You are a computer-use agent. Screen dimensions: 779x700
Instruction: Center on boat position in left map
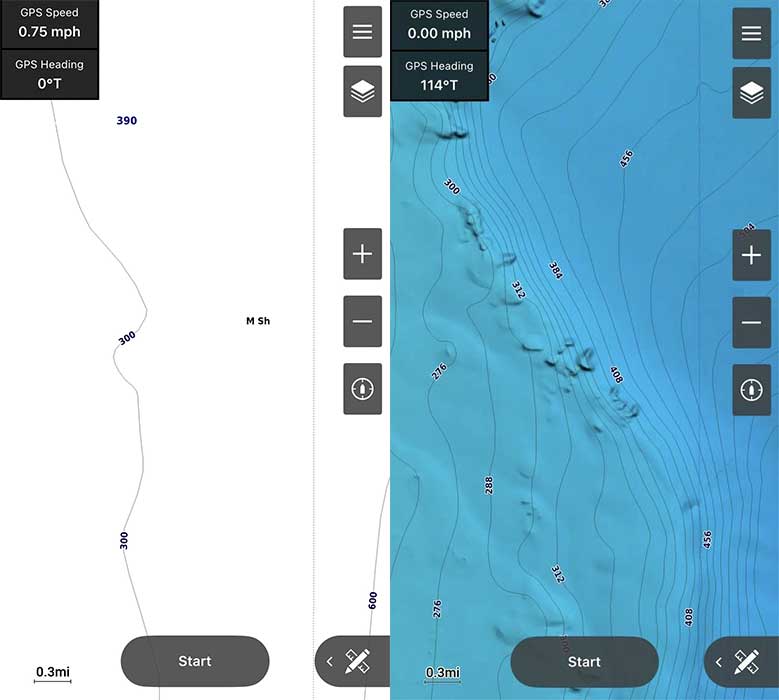point(363,389)
